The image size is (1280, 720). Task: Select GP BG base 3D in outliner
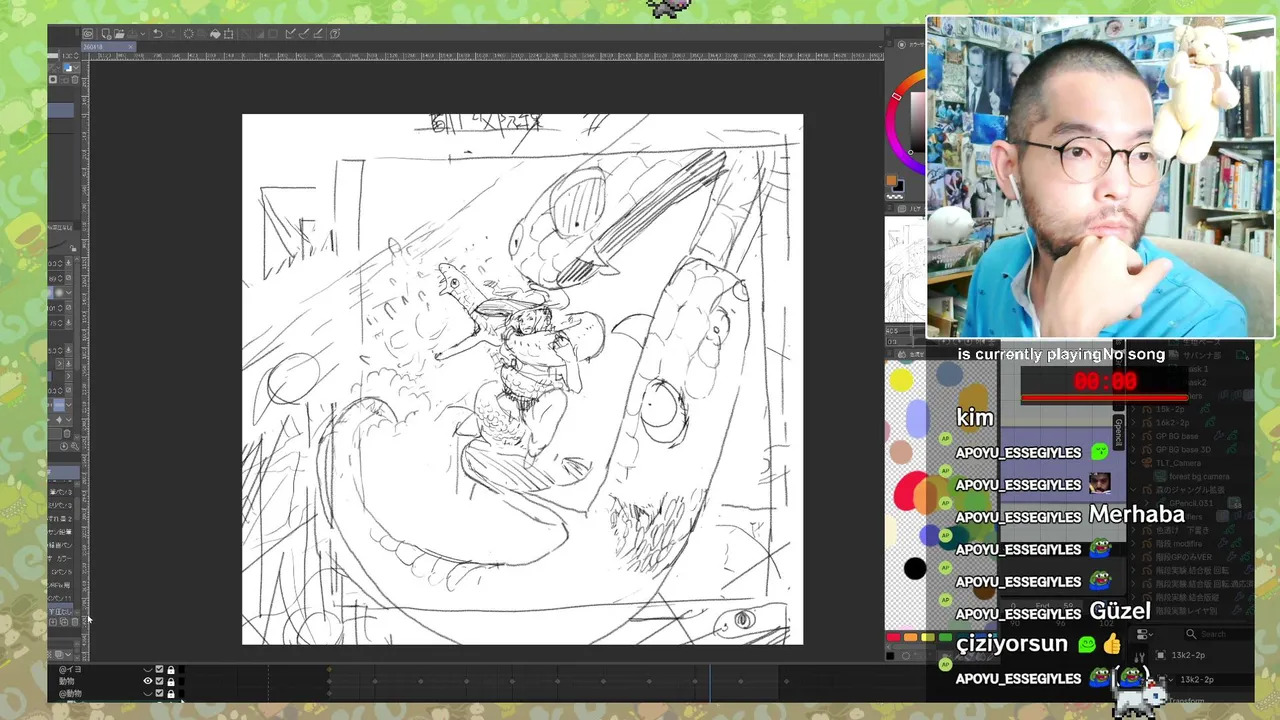tap(1183, 449)
